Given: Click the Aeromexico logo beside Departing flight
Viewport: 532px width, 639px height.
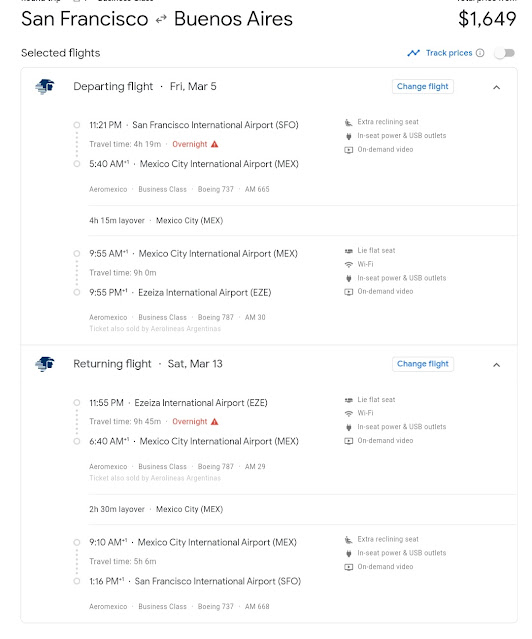Looking at the screenshot, I should point(45,86).
